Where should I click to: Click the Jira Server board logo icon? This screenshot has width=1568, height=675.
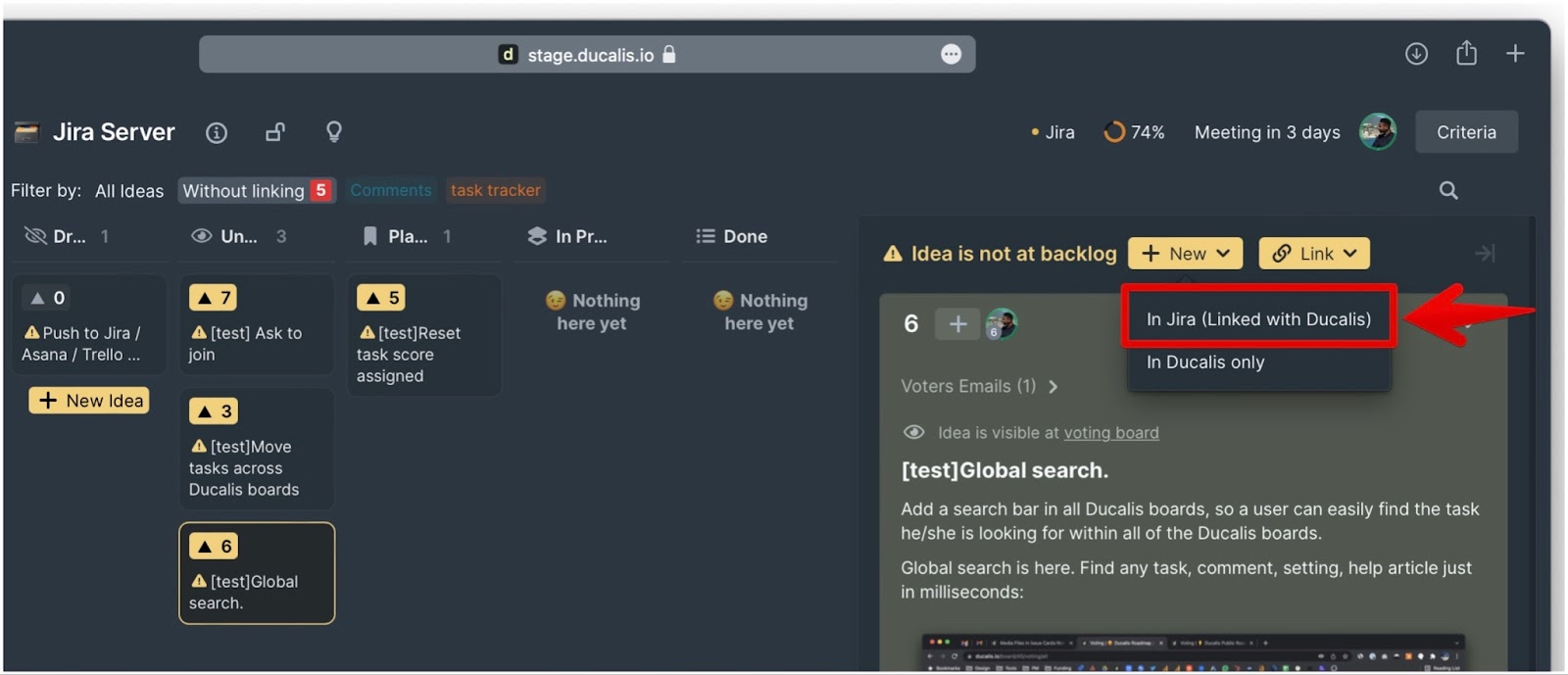pyautogui.click(x=26, y=132)
